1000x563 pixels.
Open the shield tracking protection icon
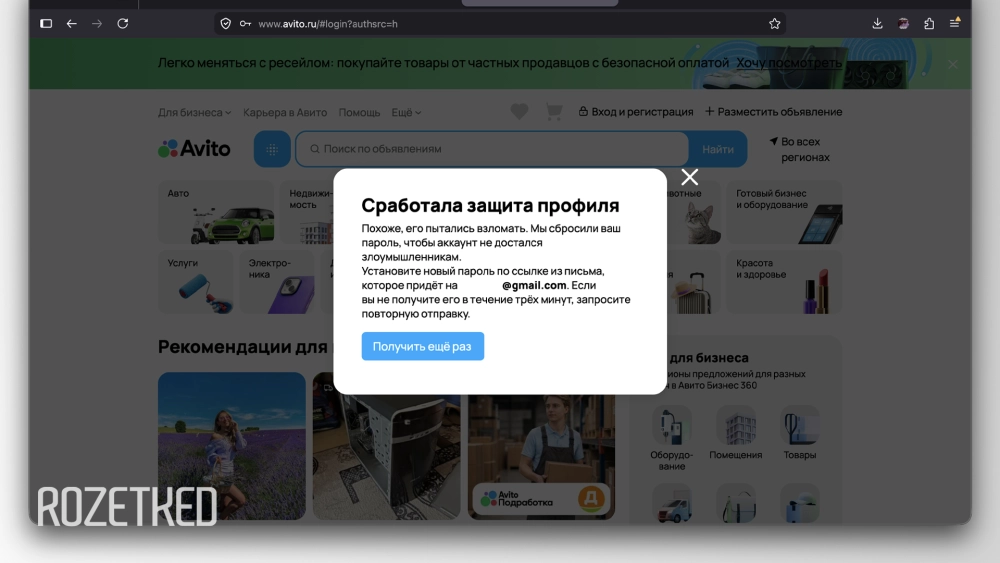226,24
